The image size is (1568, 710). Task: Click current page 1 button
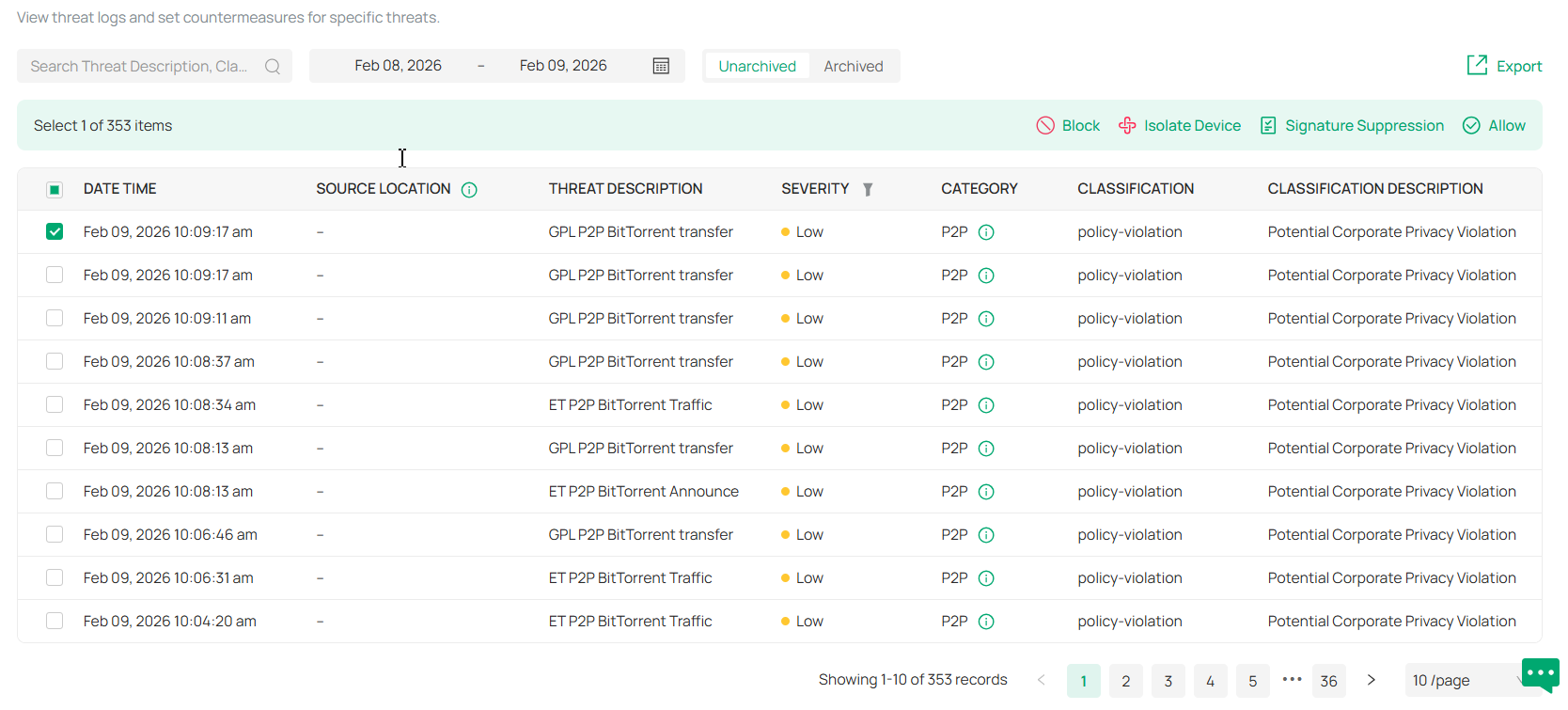(x=1084, y=681)
